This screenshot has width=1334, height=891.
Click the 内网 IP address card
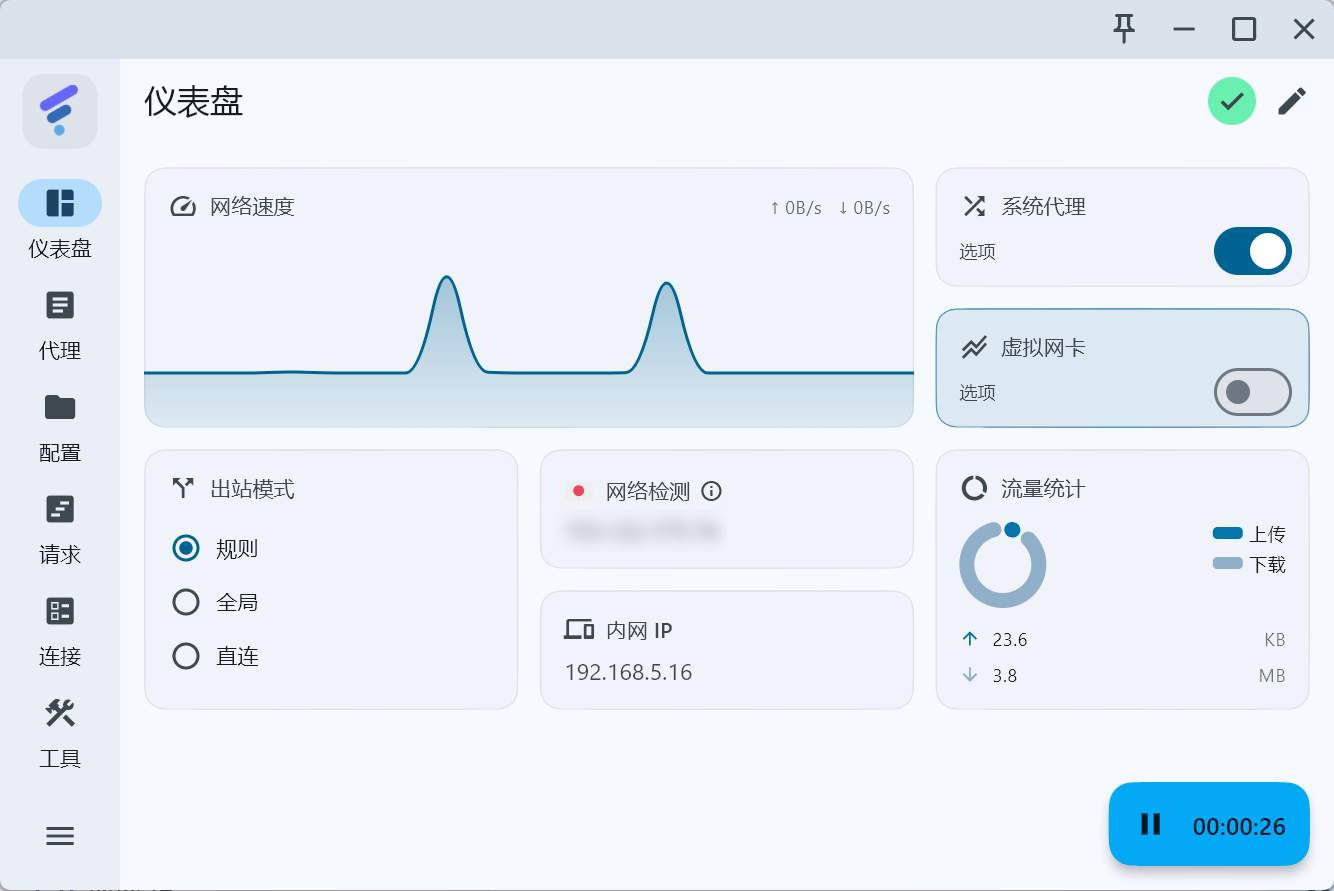(x=726, y=650)
